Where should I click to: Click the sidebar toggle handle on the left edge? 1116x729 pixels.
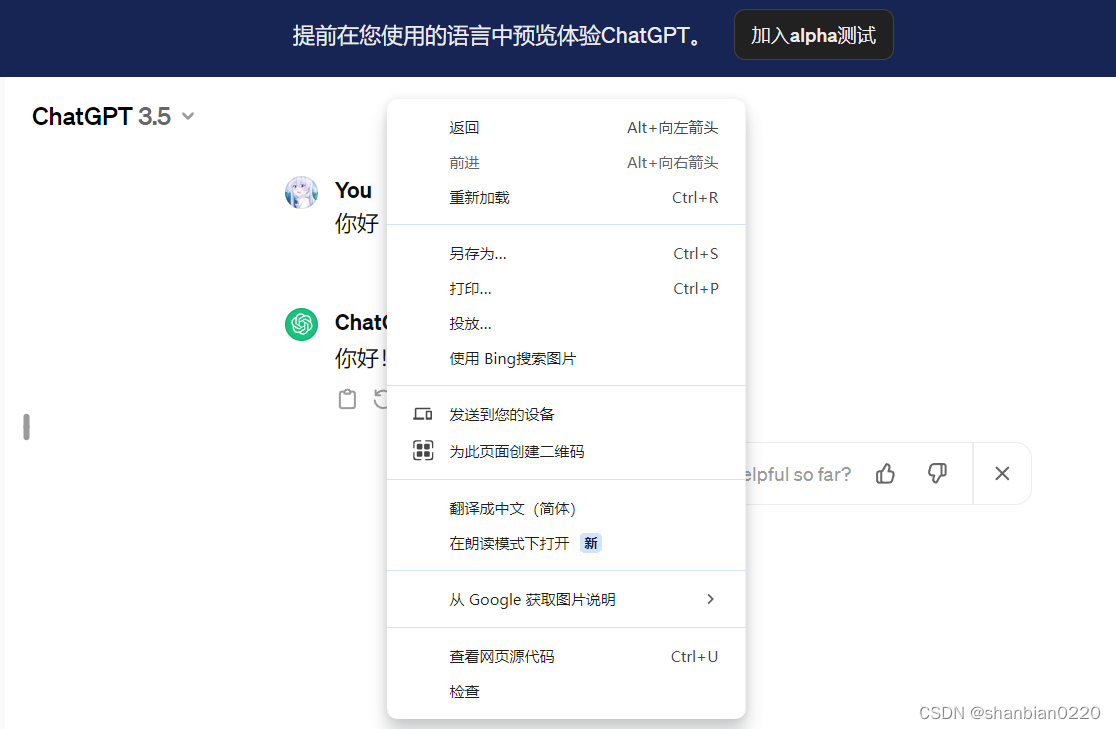pyautogui.click(x=26, y=427)
